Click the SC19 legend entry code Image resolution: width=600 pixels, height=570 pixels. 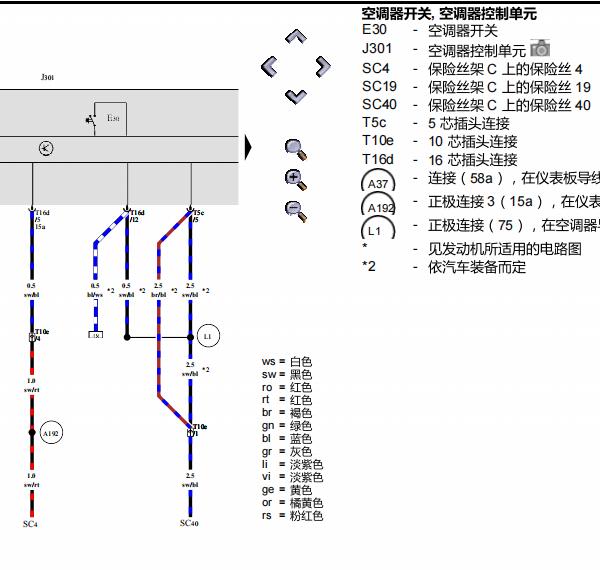(379, 86)
